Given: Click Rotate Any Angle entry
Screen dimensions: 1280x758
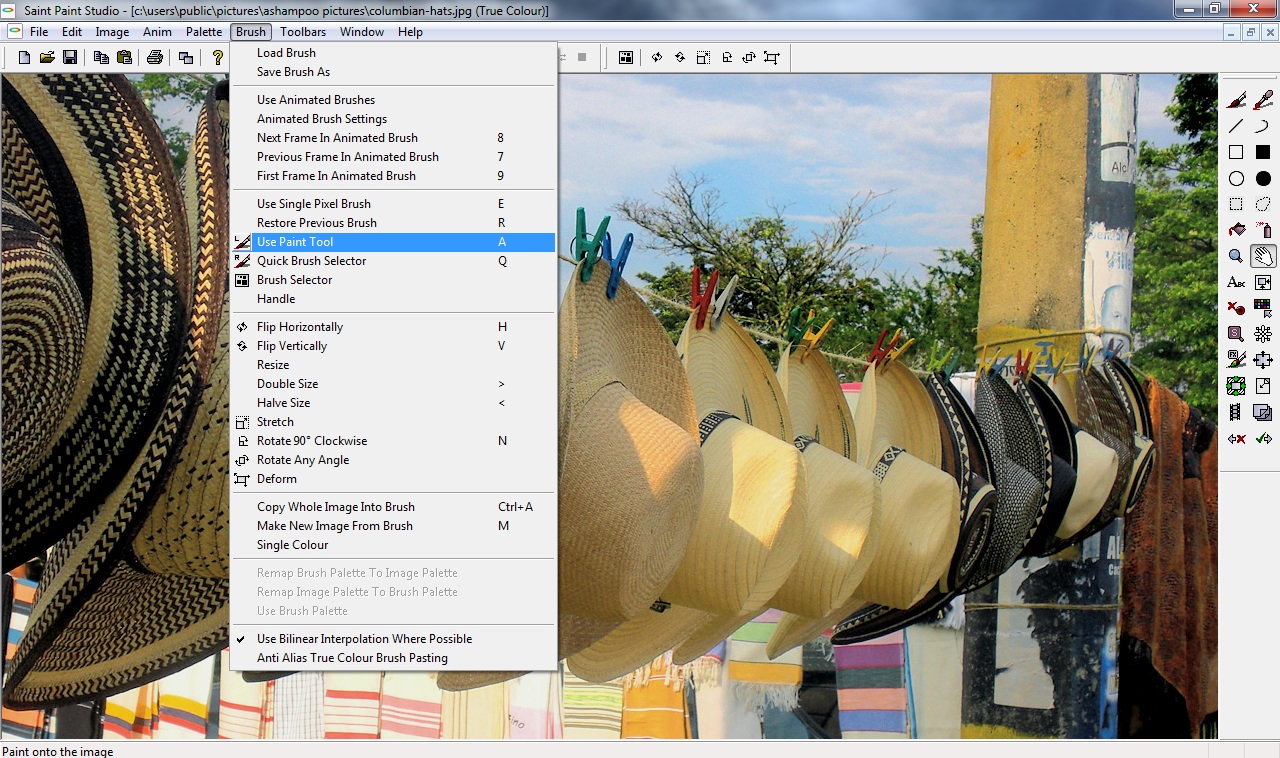Looking at the screenshot, I should pyautogui.click(x=303, y=460).
